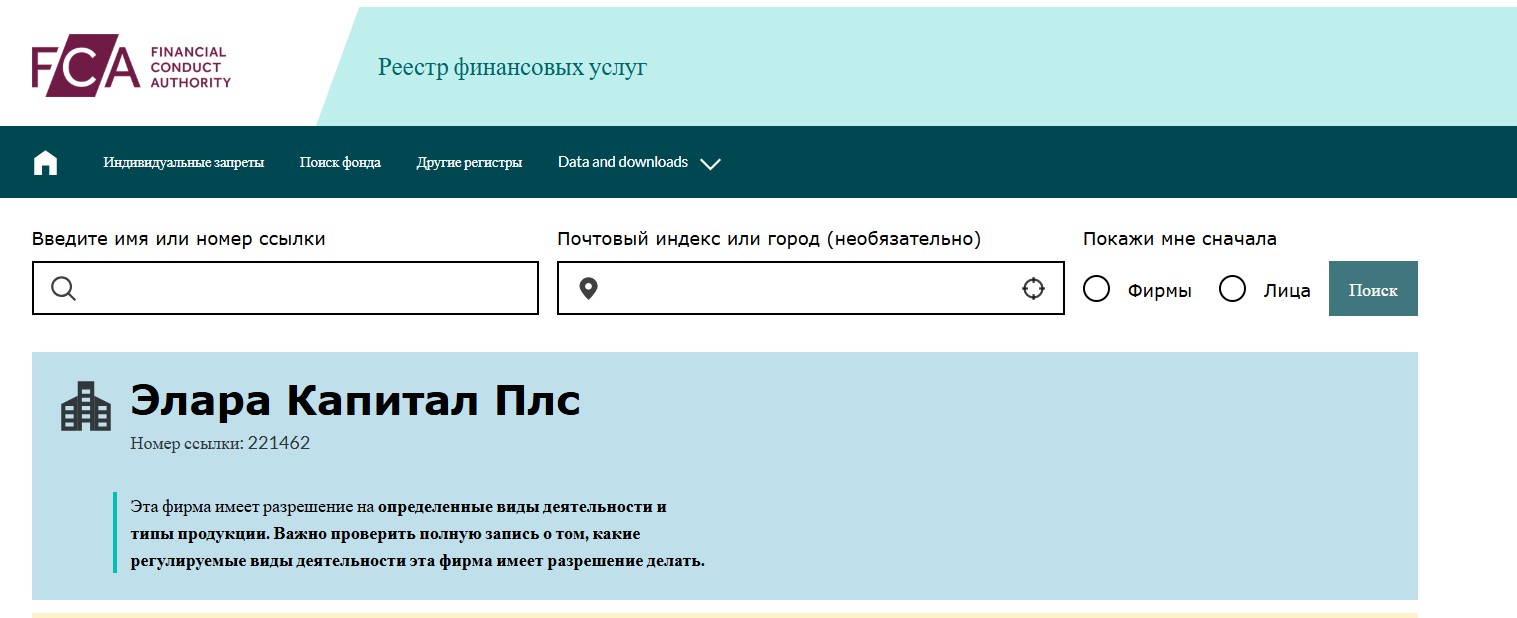Viewport: 1517px width, 618px height.
Task: Click the Введите имя или номер ссылки label
Action: 179,239
